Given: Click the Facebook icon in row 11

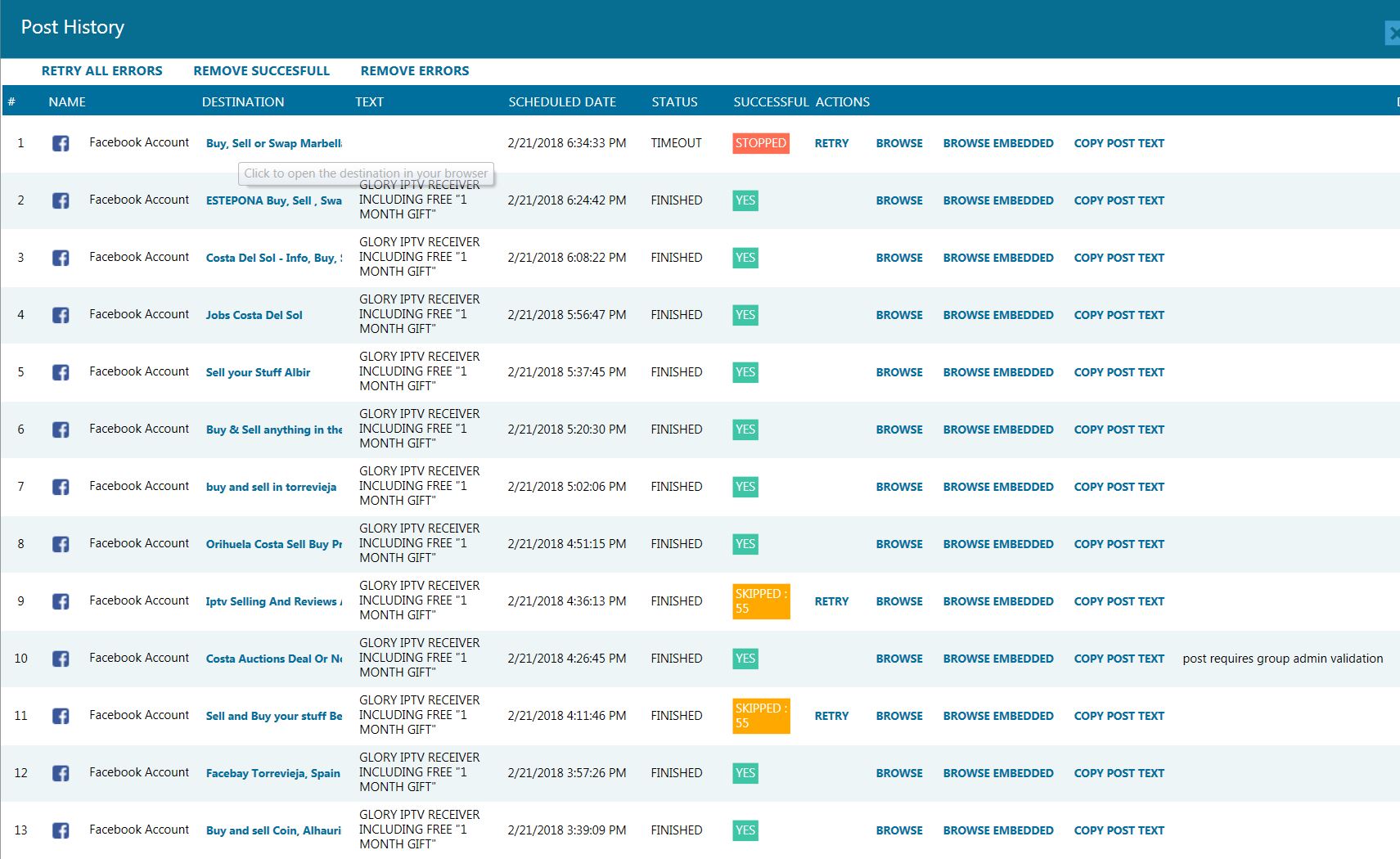Looking at the screenshot, I should tap(61, 716).
